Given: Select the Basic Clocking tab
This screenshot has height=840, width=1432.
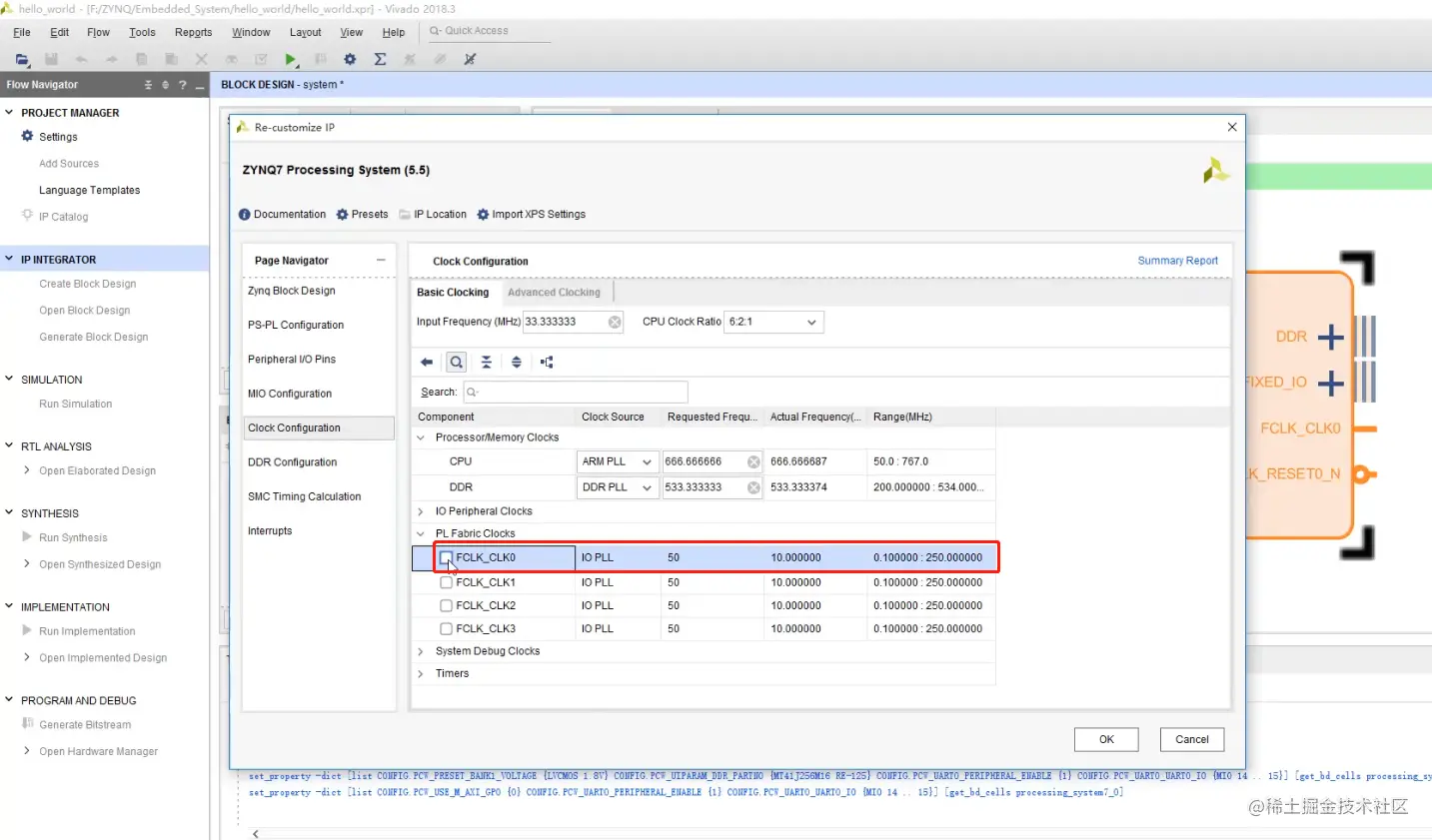Looking at the screenshot, I should [x=453, y=293].
